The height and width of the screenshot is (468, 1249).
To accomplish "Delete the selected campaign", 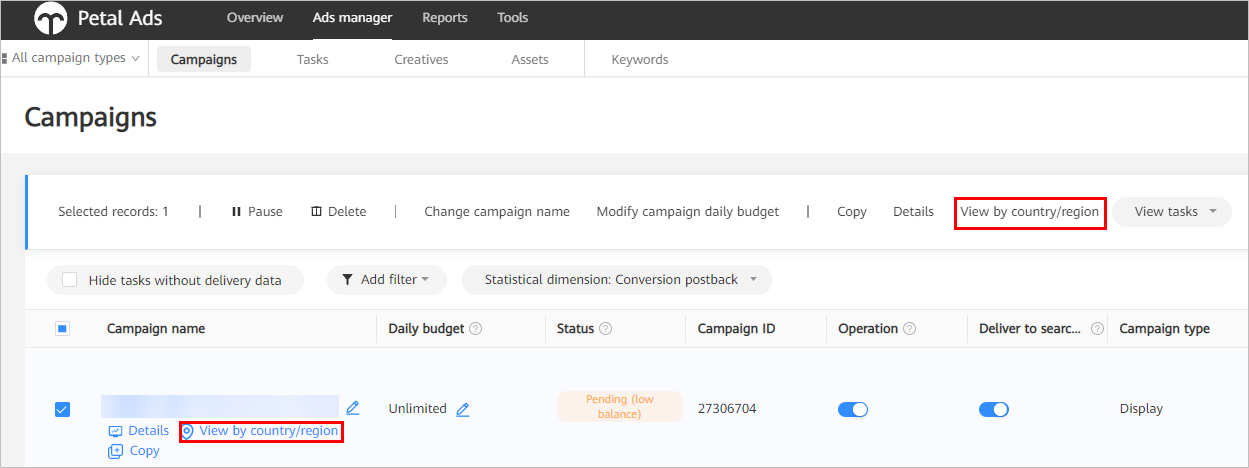I will pos(339,212).
